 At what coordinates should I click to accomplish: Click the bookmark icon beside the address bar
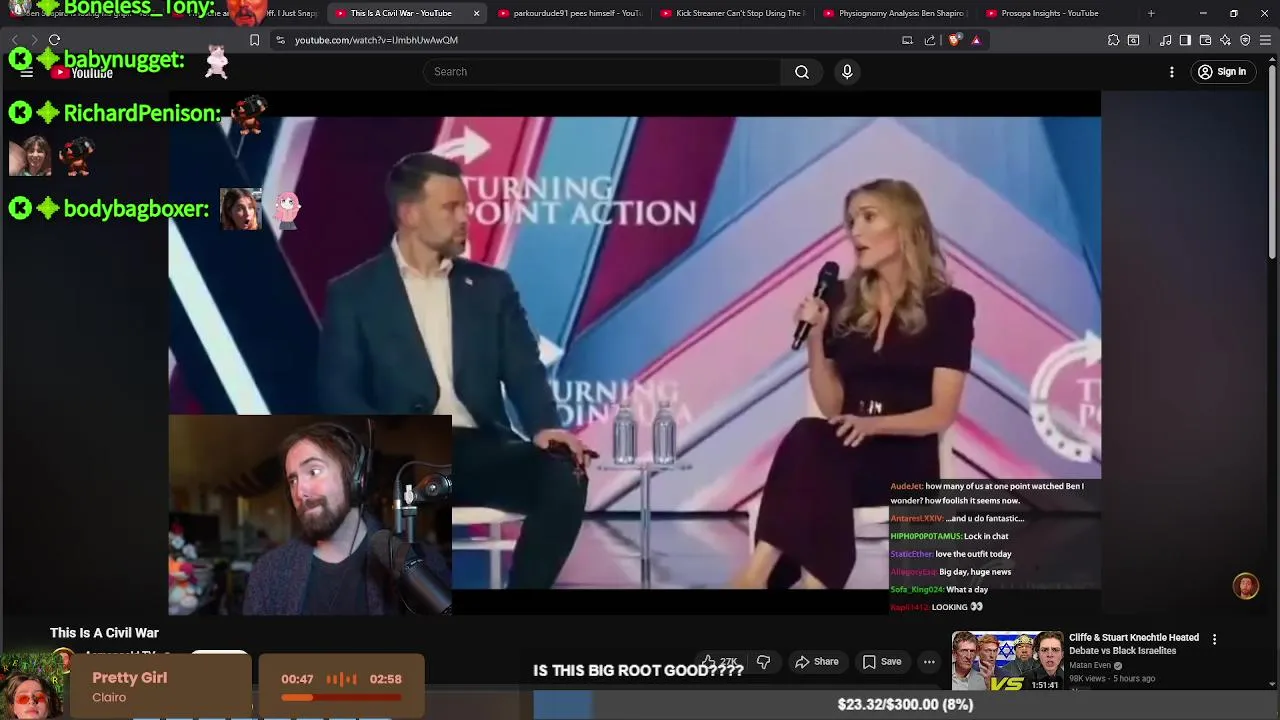tap(254, 40)
